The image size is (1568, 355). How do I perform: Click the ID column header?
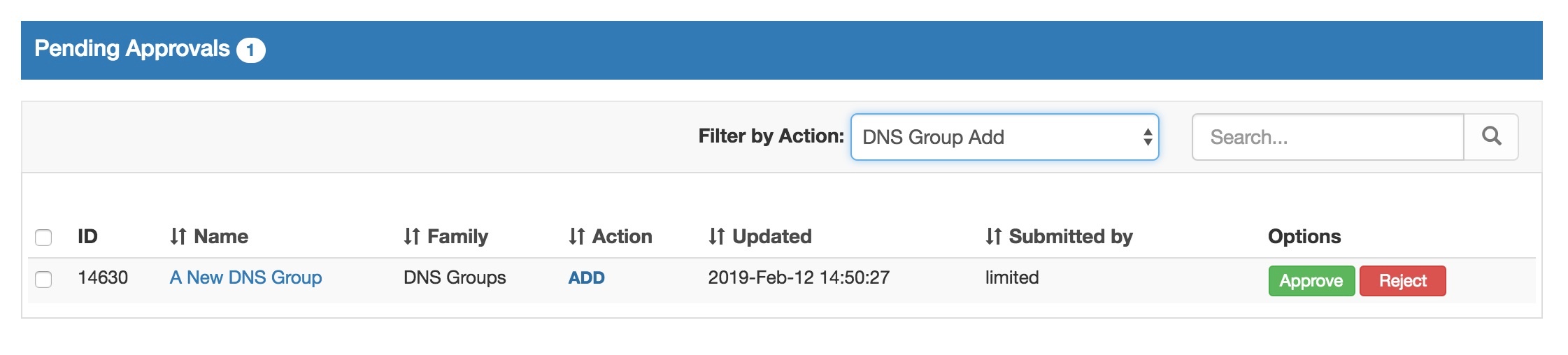(87, 237)
